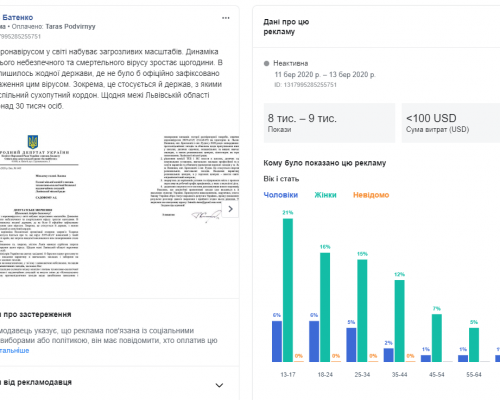Open the Батенко page link

pos(18,17)
